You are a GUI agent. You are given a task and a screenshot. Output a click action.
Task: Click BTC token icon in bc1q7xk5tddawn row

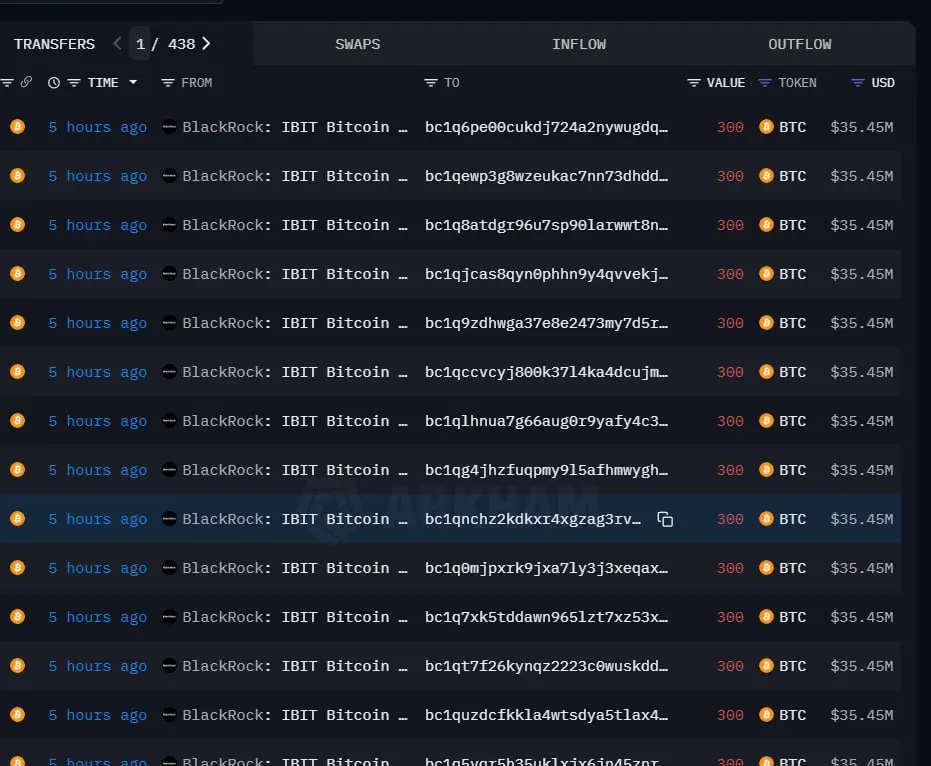pyautogui.click(x=766, y=617)
